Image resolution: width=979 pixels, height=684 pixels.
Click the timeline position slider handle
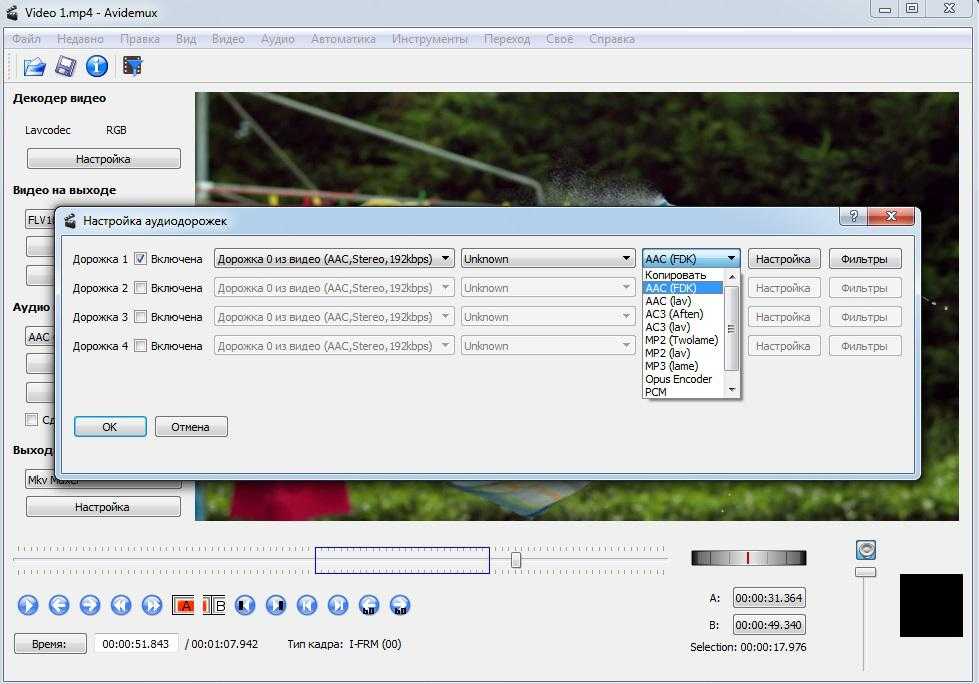click(x=516, y=560)
